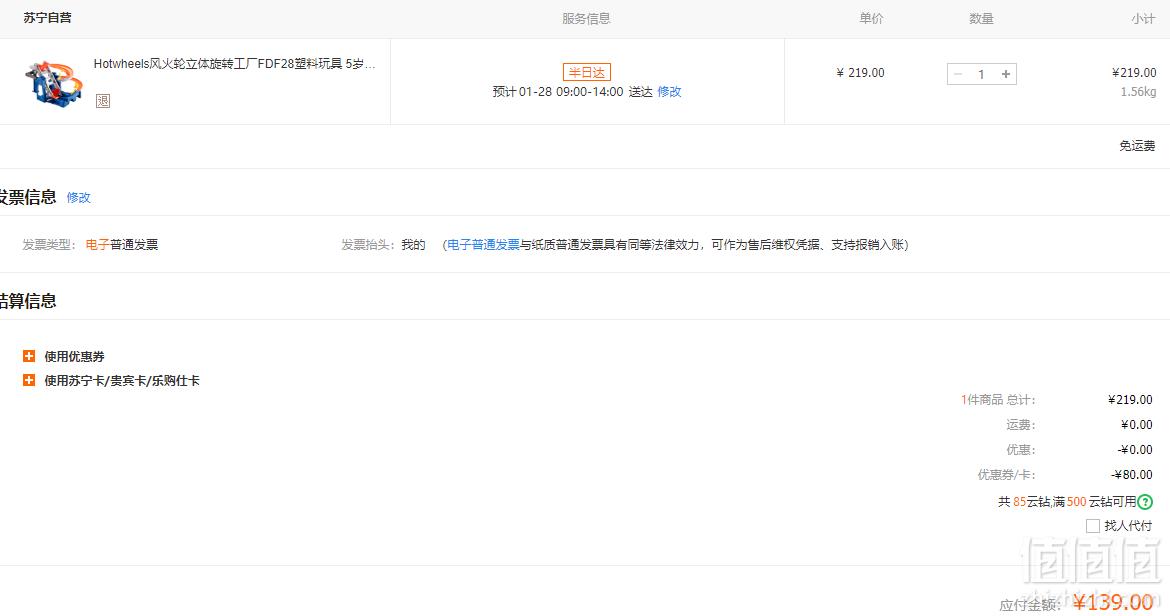Expand the 使用优惠券 section

[x=29, y=356]
